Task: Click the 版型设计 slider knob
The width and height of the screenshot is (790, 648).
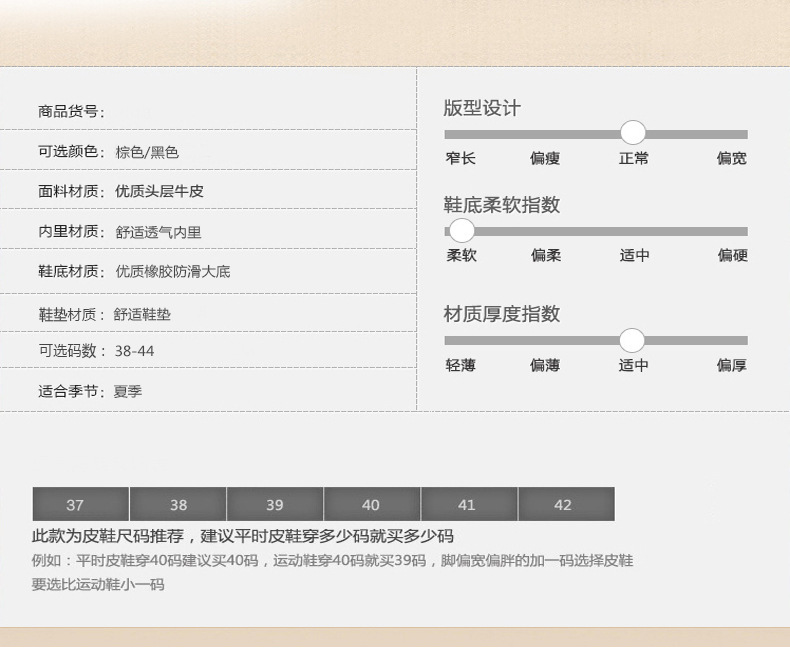Action: click(x=633, y=133)
